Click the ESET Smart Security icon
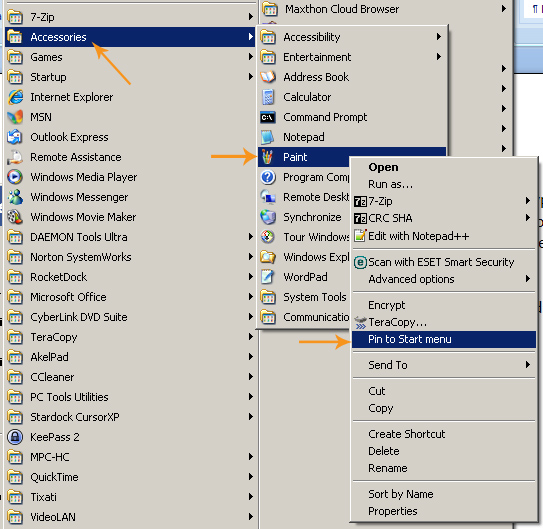This screenshot has width=543, height=529. pyautogui.click(x=360, y=262)
